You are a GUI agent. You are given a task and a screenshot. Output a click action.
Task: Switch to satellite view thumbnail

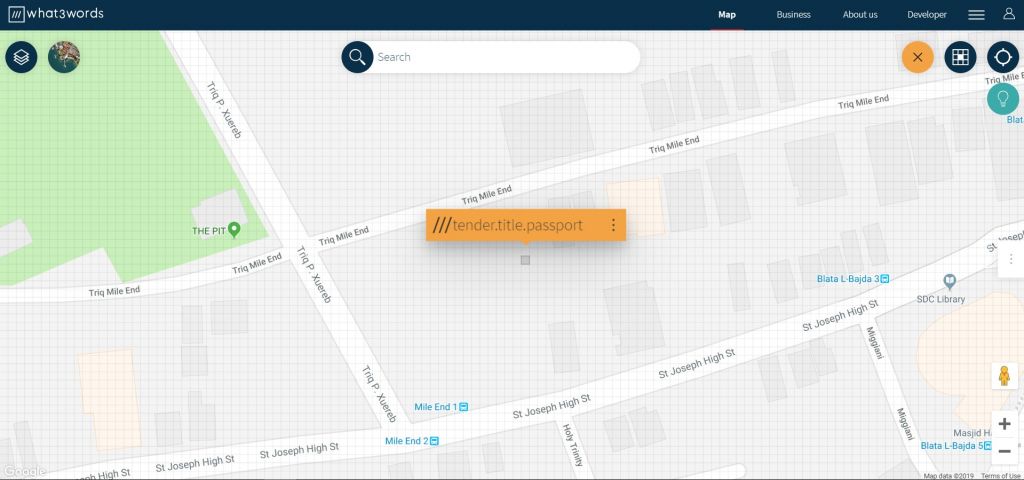[64, 57]
